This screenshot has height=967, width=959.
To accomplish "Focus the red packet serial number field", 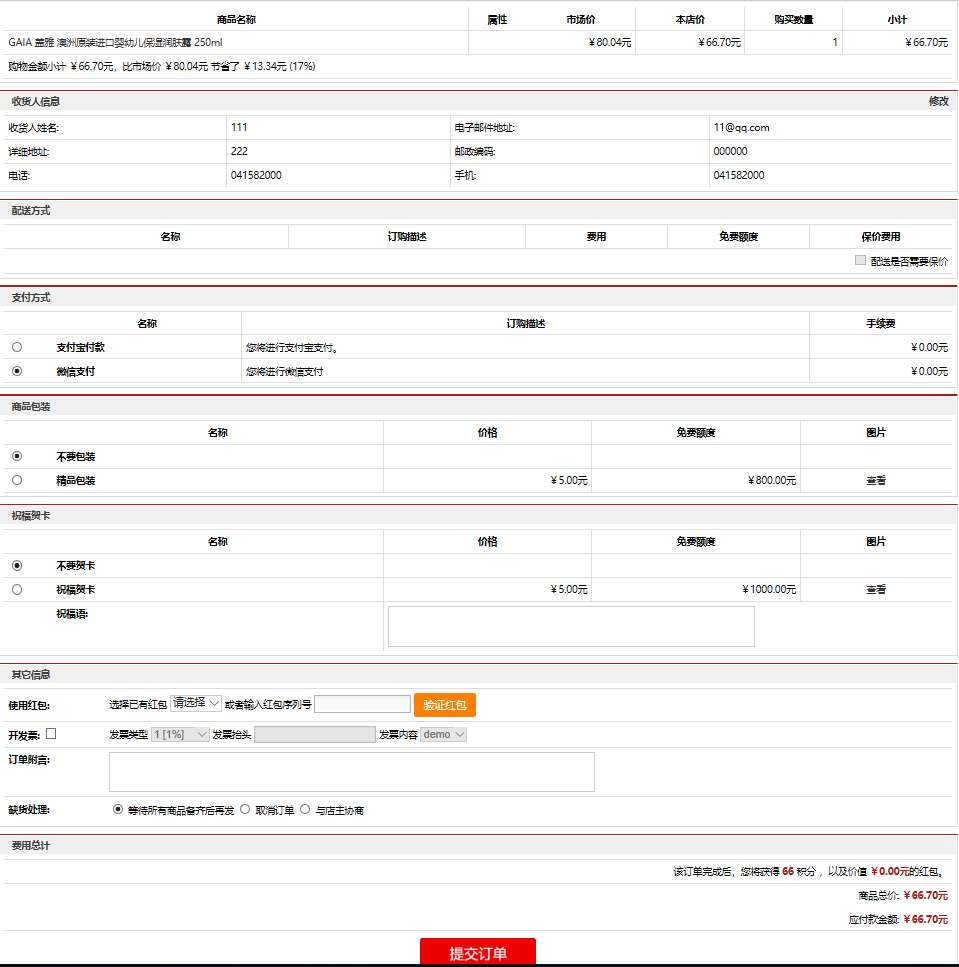I will coord(363,704).
